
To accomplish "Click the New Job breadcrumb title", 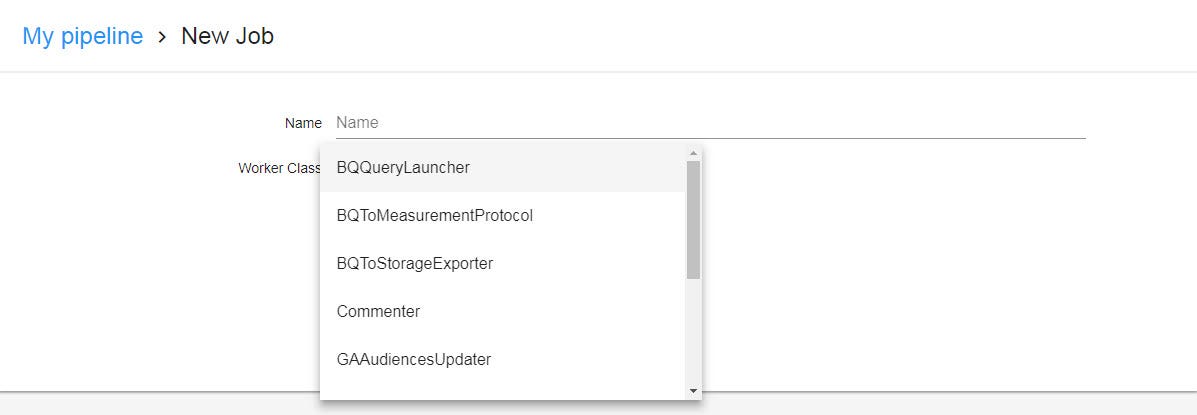I will [227, 36].
